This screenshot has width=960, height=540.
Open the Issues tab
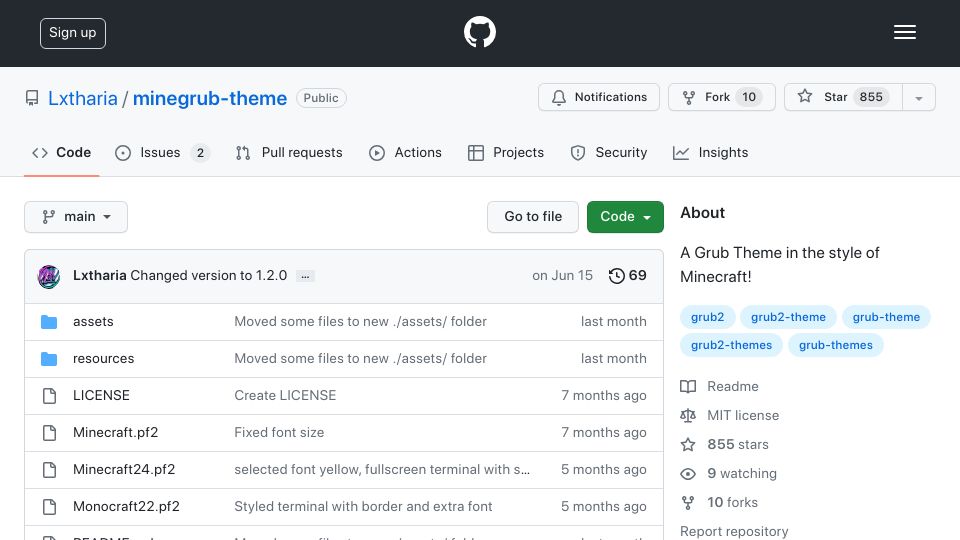click(162, 152)
